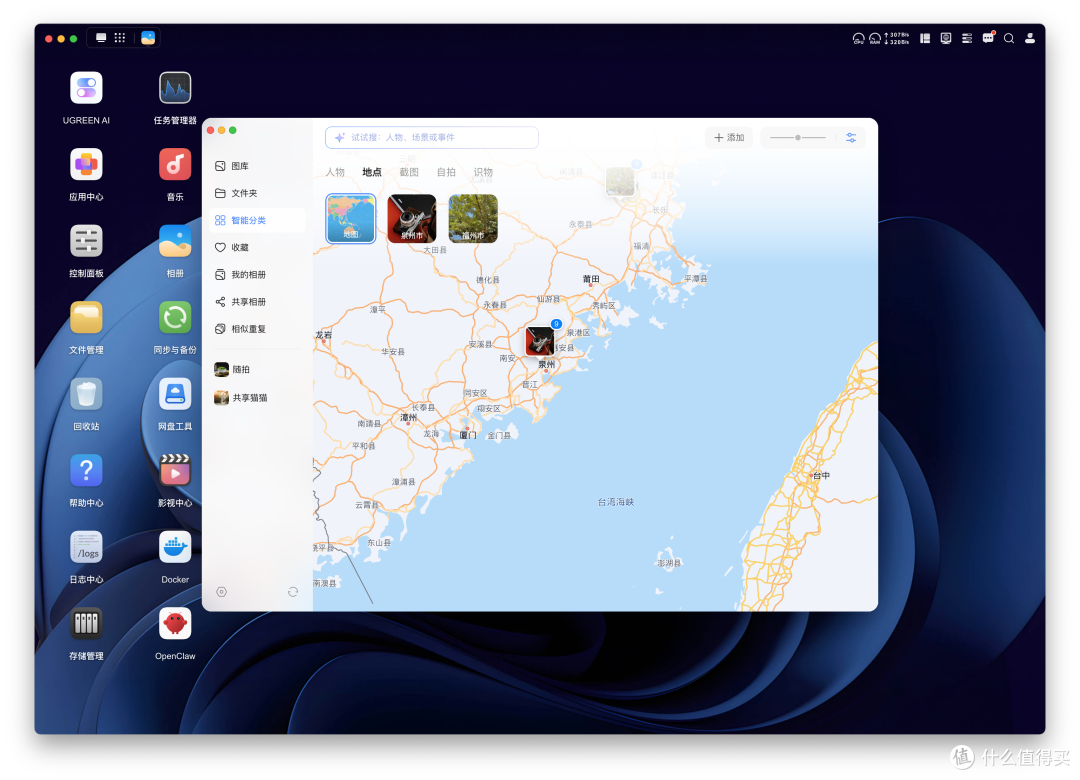Image resolution: width=1080 pixels, height=780 pixels.
Task: Open 我的相册 in the sidebar
Action: click(x=257, y=275)
